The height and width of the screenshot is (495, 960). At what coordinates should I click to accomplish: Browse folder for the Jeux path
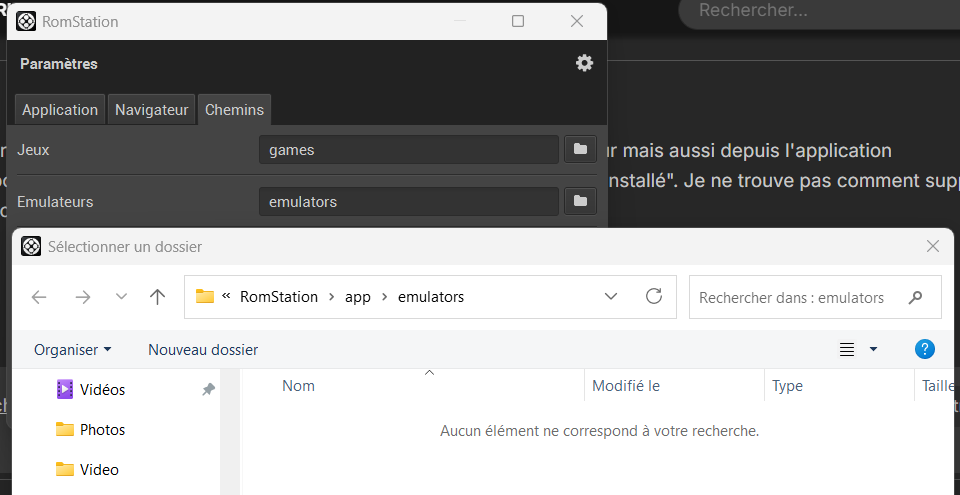(580, 150)
